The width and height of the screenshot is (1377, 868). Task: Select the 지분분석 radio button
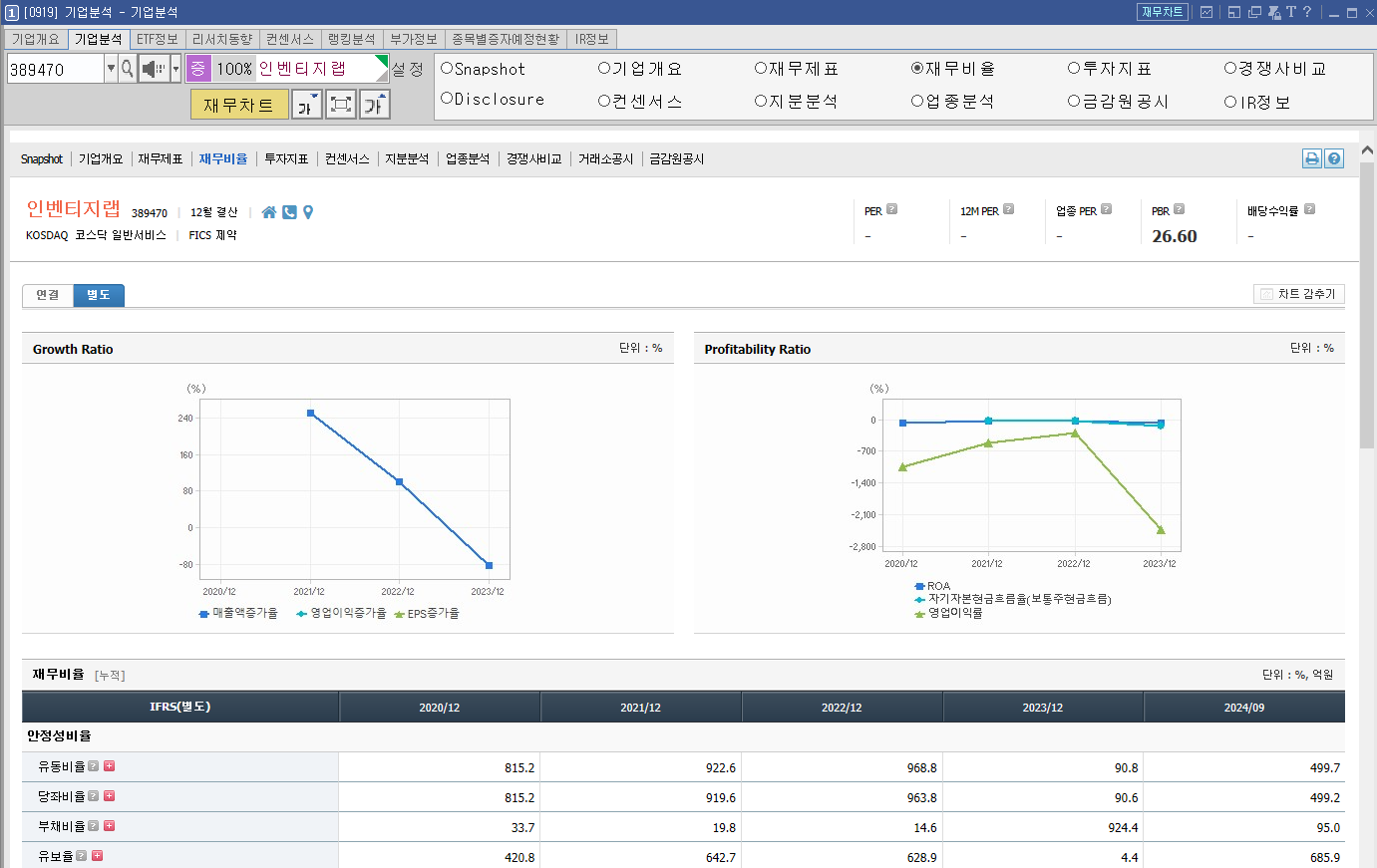(761, 101)
